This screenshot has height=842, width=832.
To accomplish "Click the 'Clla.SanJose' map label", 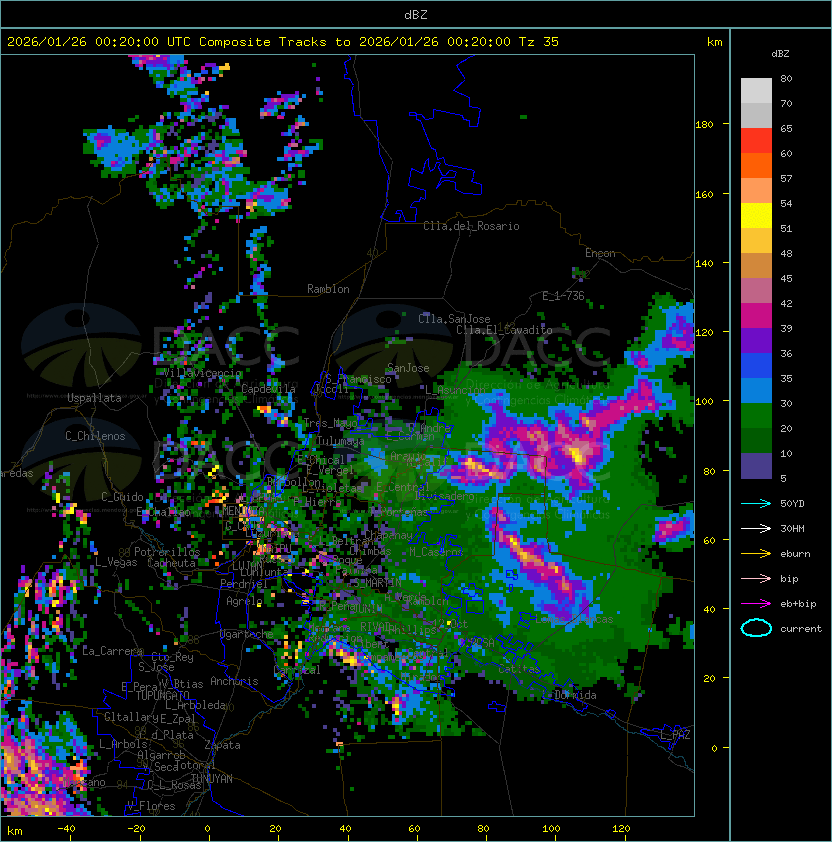I will pos(454,319).
